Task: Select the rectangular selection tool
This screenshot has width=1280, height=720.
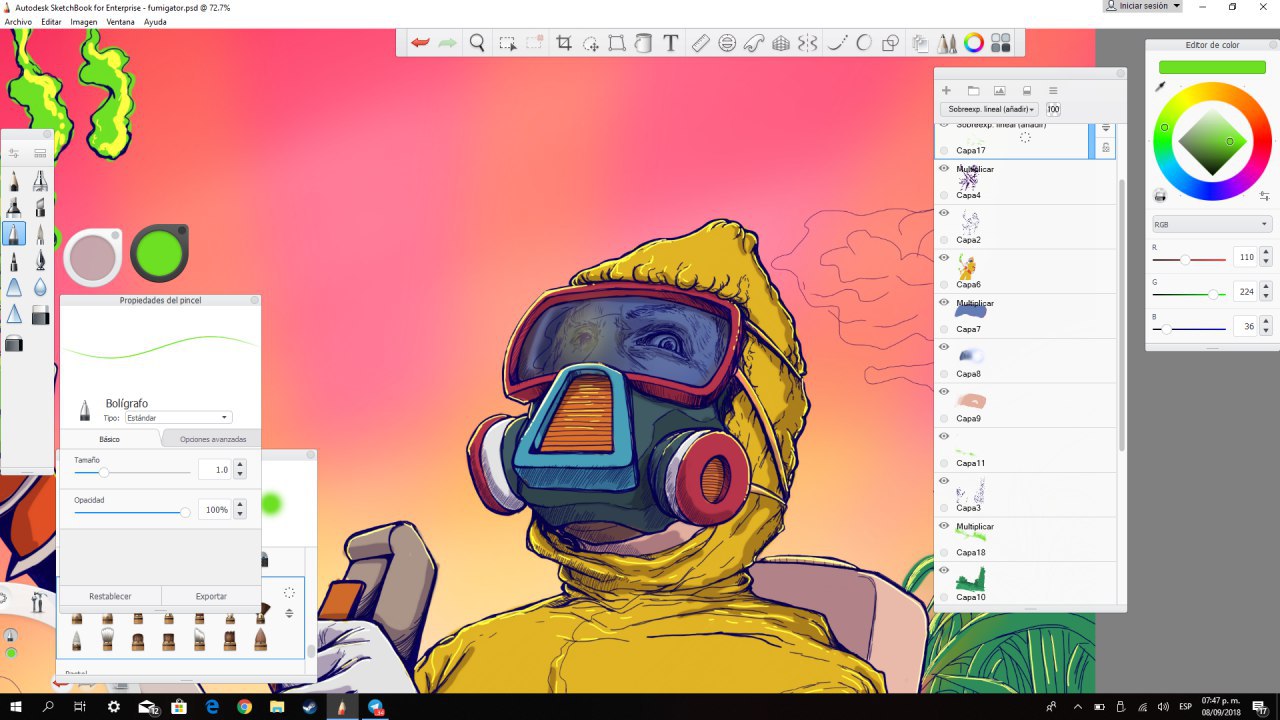Action: (x=508, y=43)
